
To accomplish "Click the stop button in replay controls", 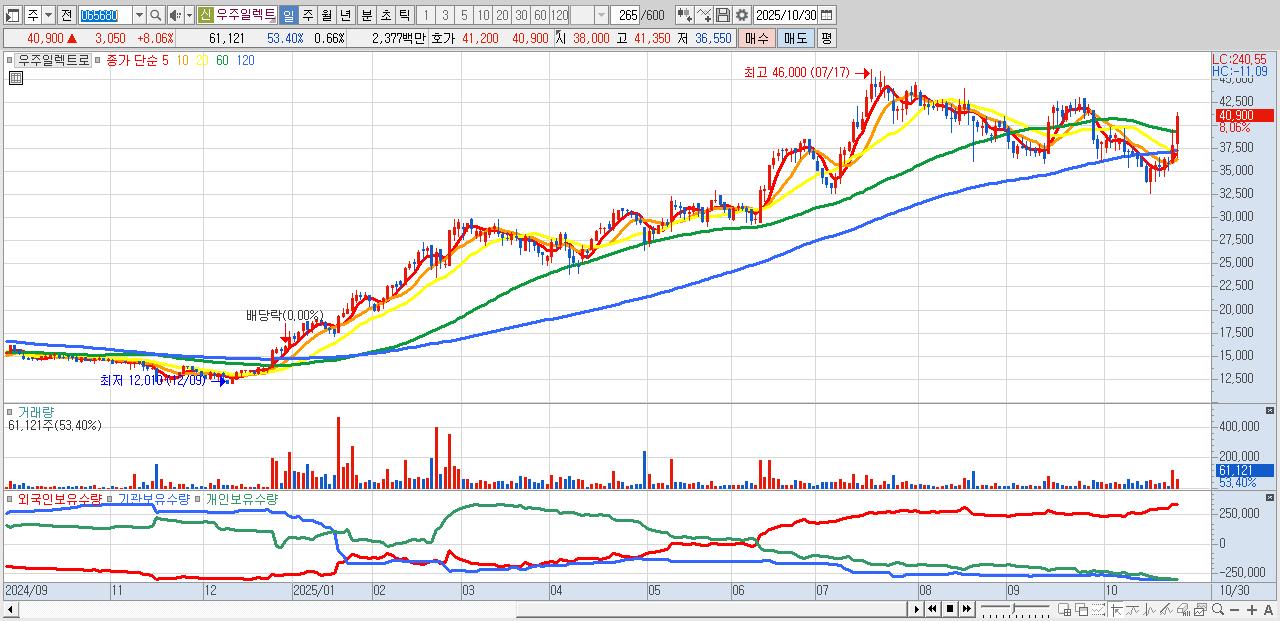I will pyautogui.click(x=950, y=609).
